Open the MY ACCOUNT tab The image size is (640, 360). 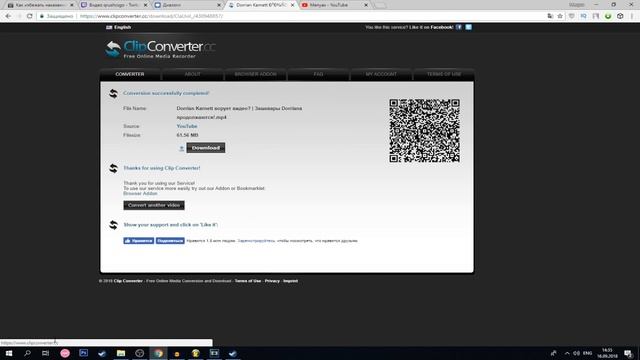coord(381,74)
